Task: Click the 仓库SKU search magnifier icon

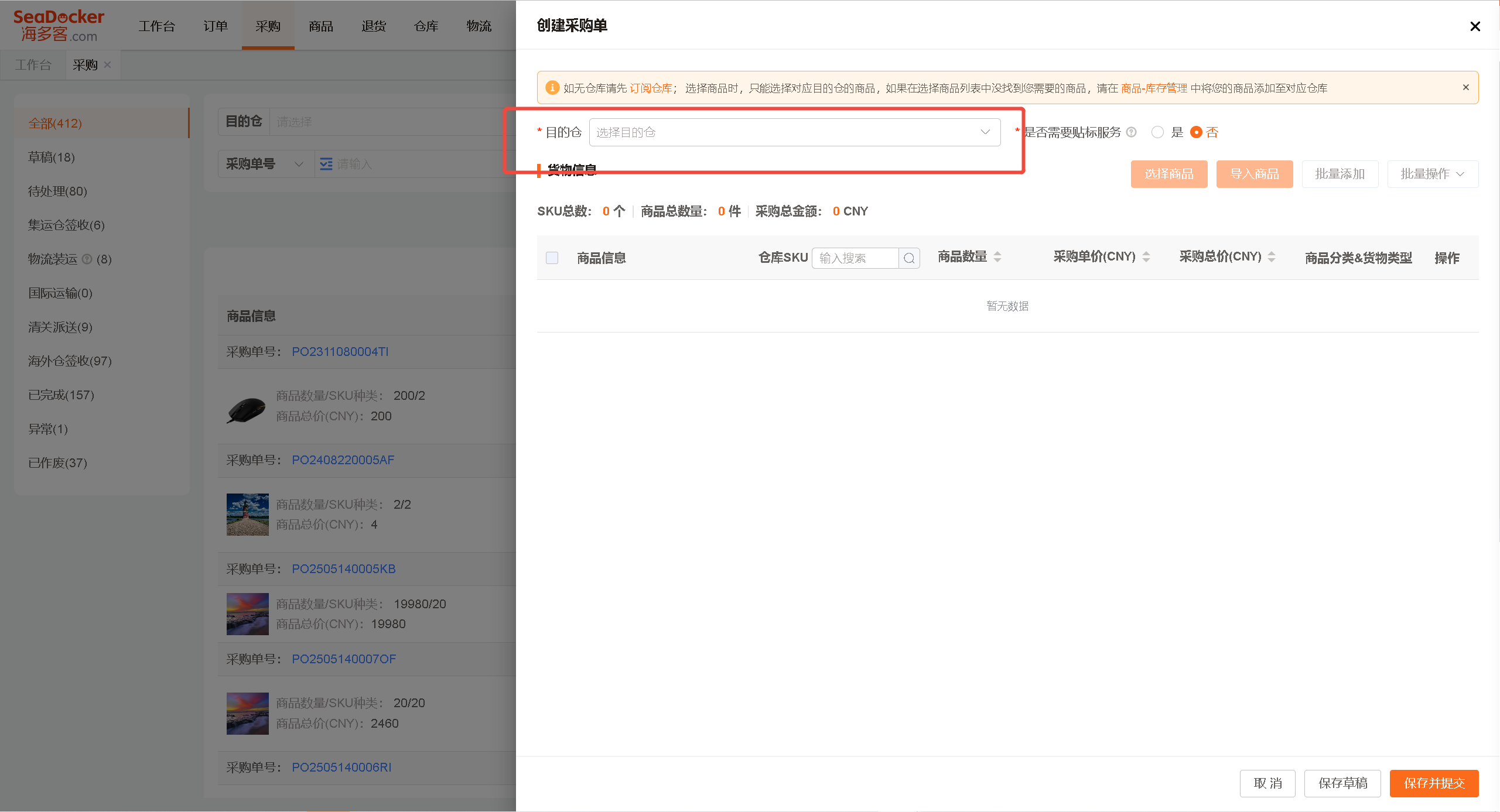Action: [x=909, y=258]
